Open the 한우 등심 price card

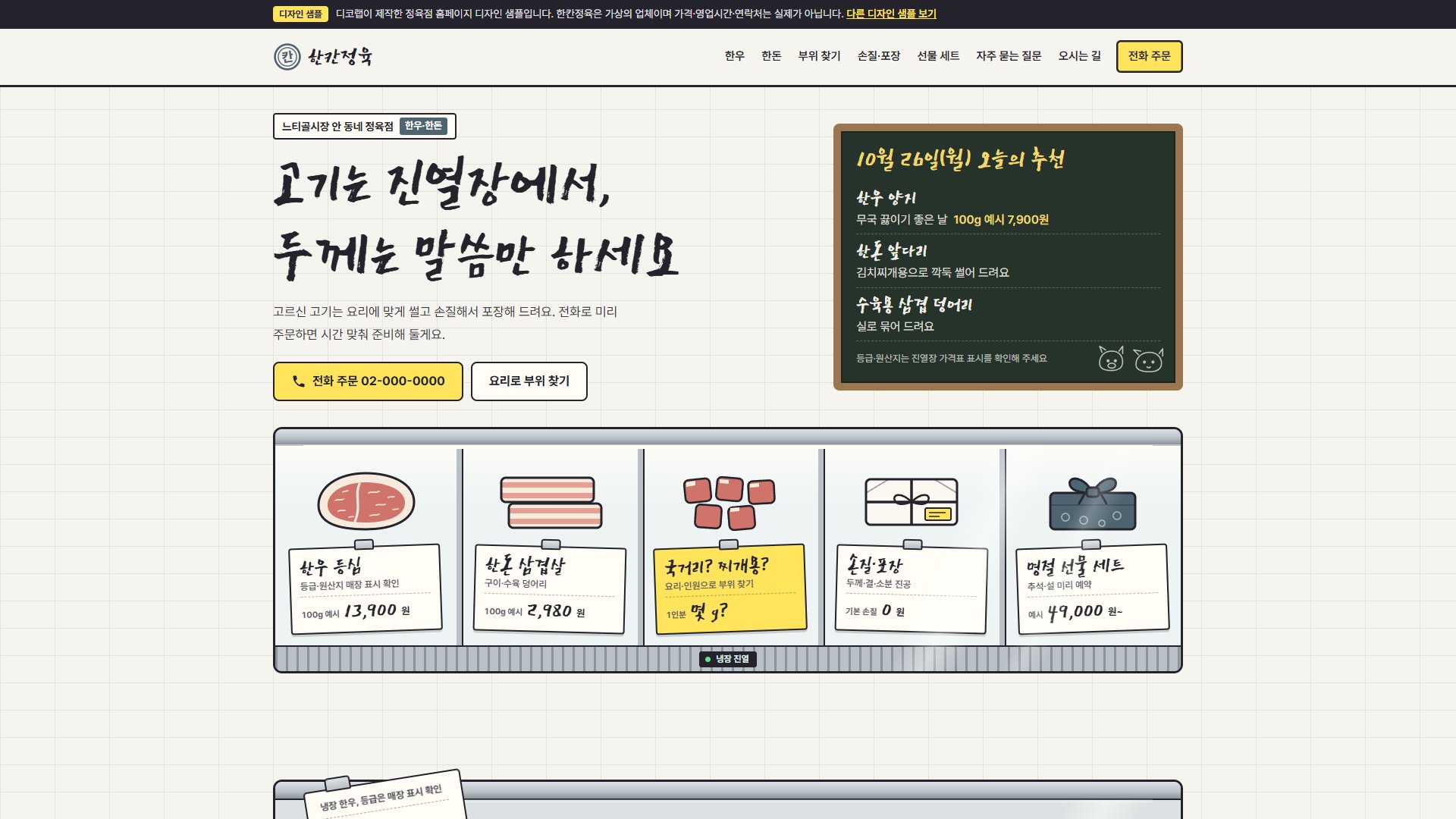366,588
